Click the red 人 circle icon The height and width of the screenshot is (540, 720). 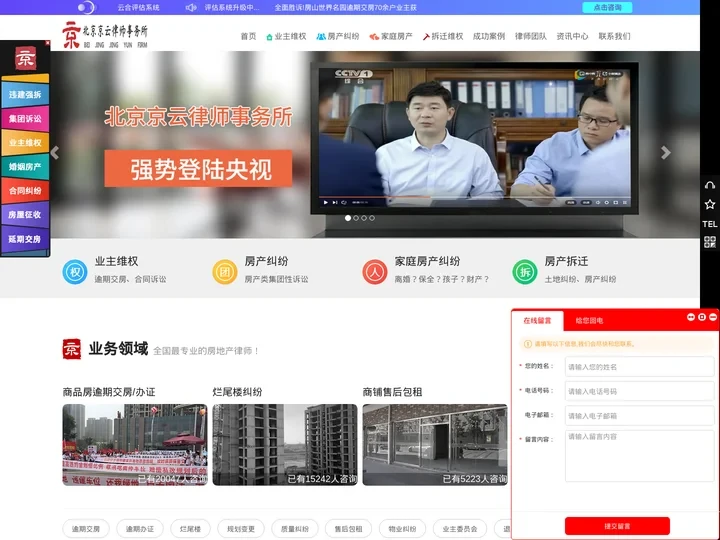point(375,272)
